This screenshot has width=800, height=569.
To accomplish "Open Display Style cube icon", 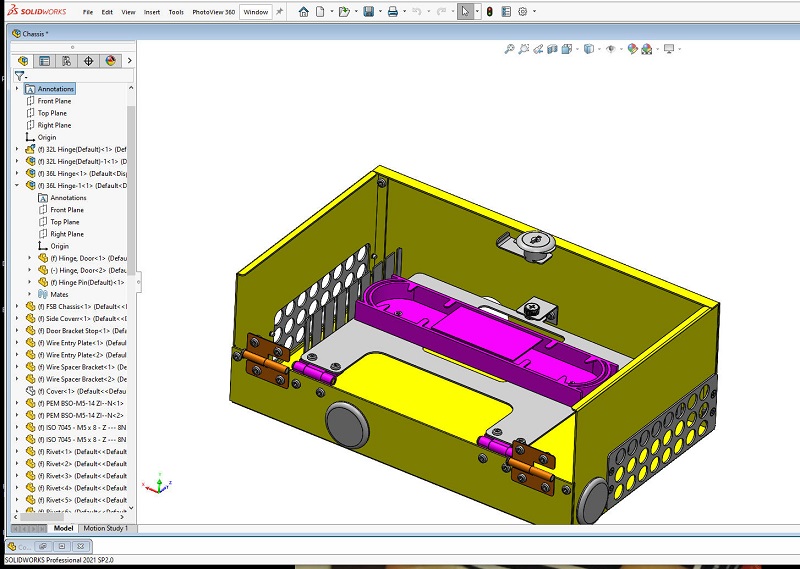I will 589,49.
